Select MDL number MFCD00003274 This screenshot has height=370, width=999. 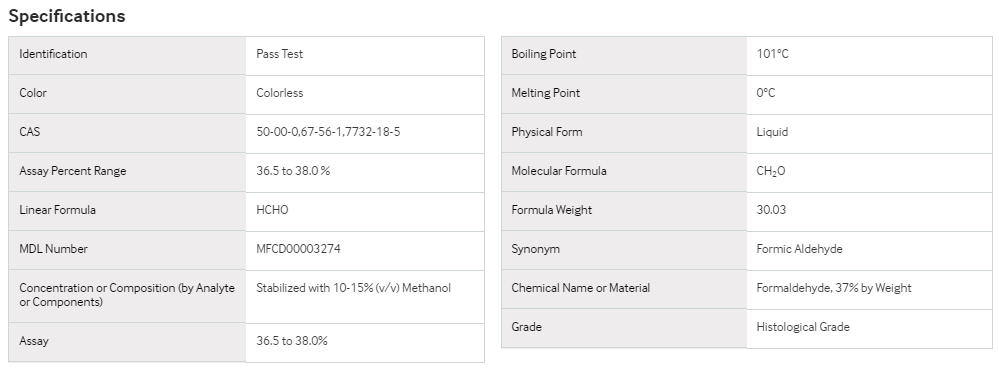[298, 248]
